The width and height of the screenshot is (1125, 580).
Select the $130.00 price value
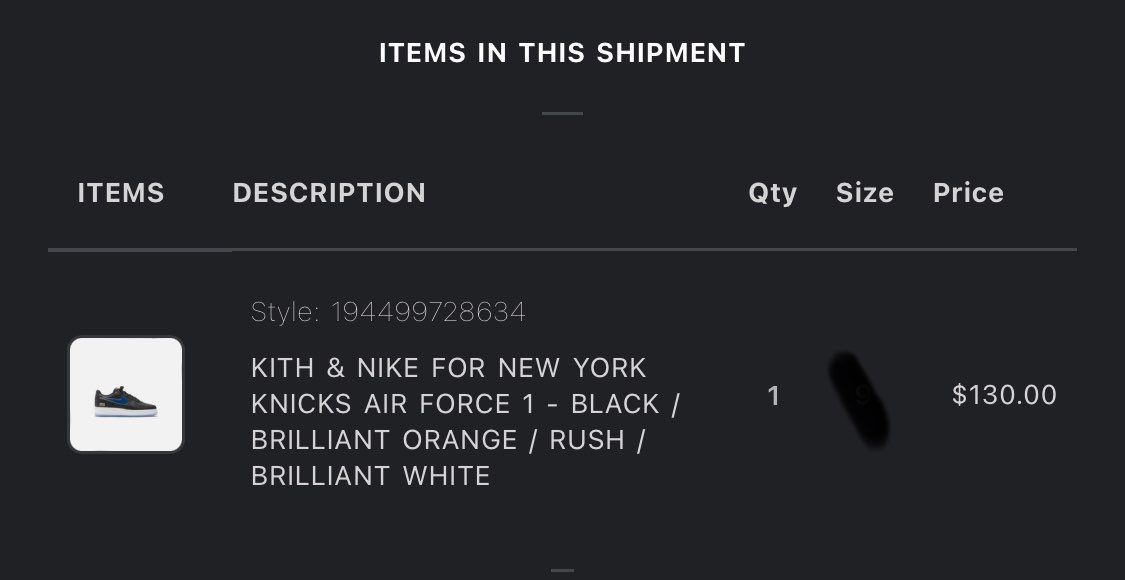[x=1004, y=396]
